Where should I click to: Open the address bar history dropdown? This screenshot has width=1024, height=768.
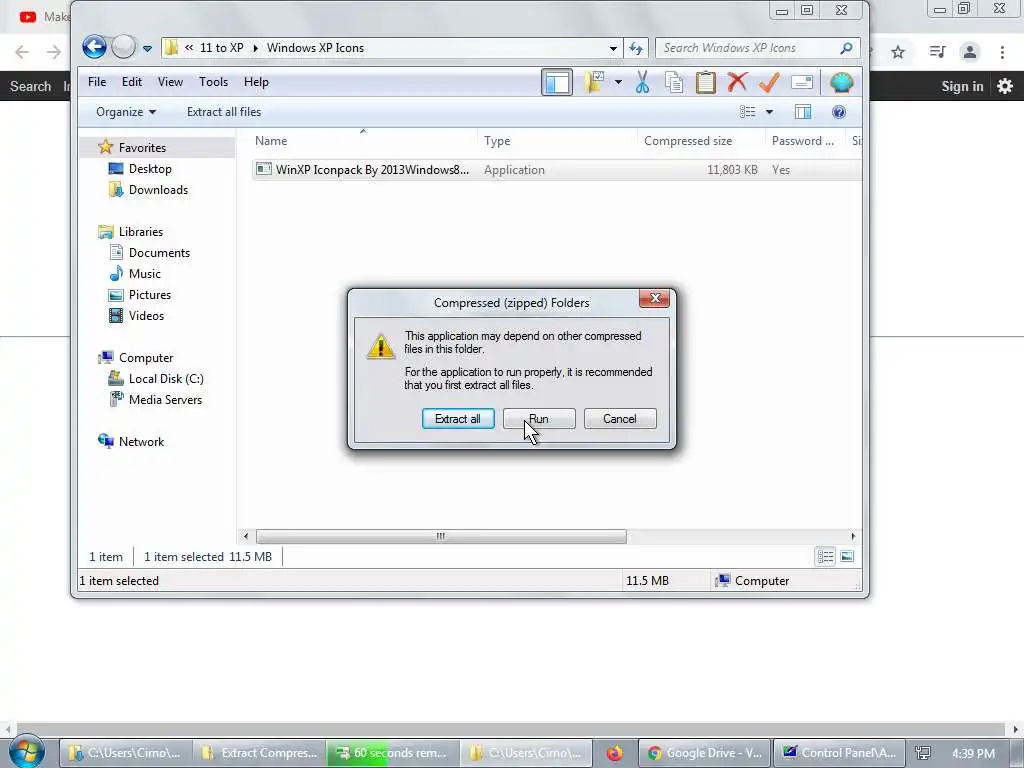613,48
